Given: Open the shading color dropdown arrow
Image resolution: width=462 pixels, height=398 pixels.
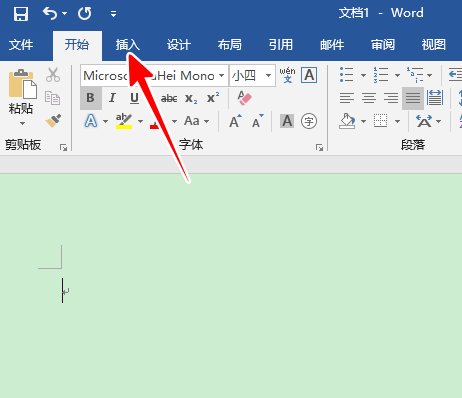Looking at the screenshot, I should [x=363, y=121].
